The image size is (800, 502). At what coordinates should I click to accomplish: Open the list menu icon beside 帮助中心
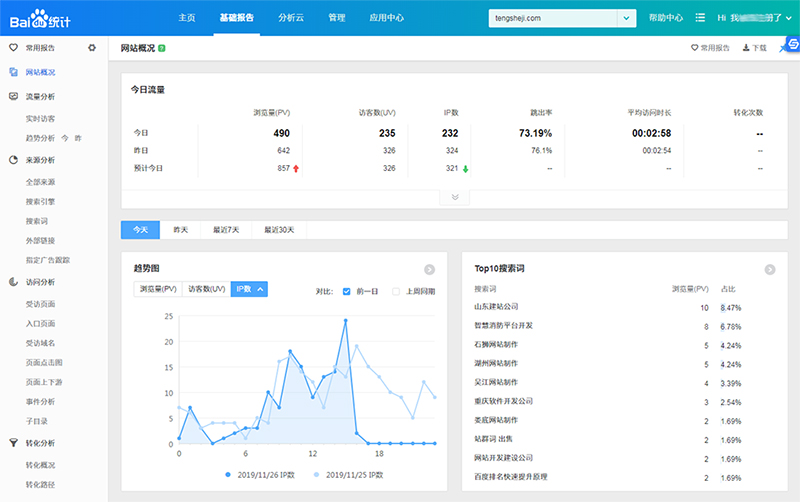click(700, 18)
